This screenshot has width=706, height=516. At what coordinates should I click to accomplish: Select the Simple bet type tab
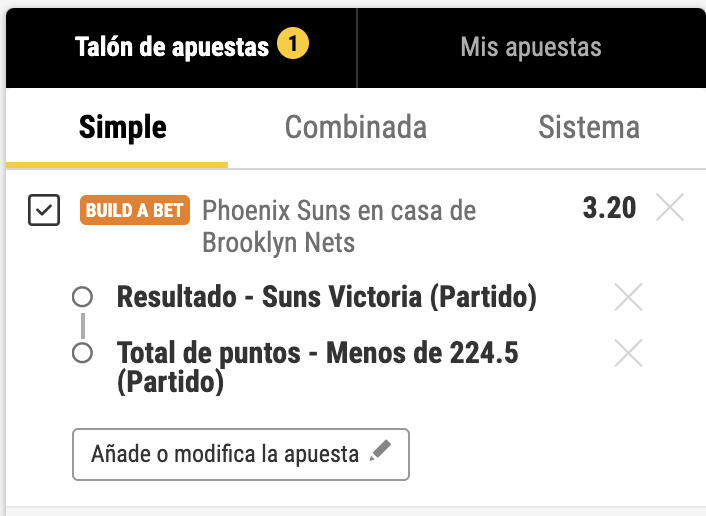123,128
